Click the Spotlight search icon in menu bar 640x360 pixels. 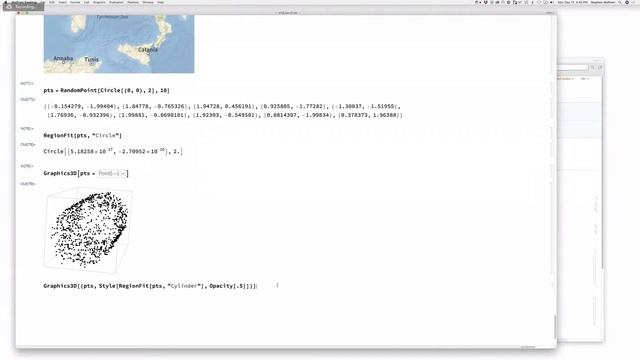pos(620,2)
